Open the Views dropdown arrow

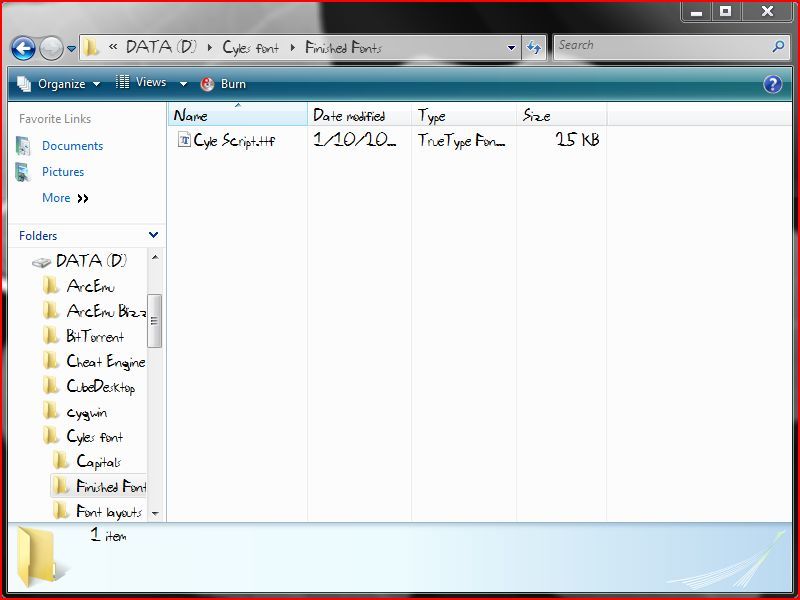click(183, 84)
